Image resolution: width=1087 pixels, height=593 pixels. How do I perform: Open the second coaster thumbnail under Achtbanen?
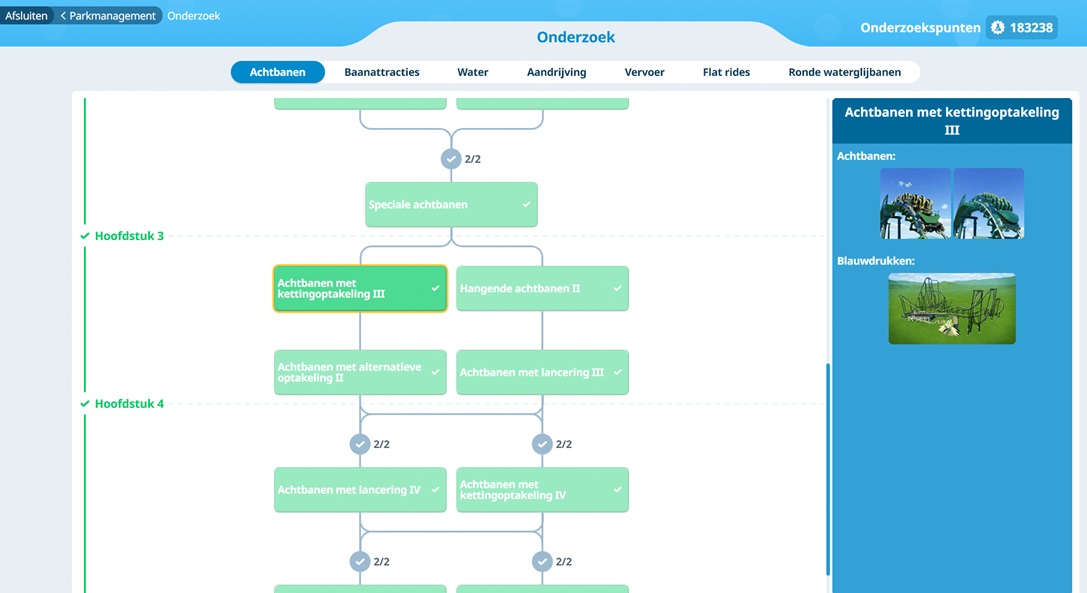point(989,204)
